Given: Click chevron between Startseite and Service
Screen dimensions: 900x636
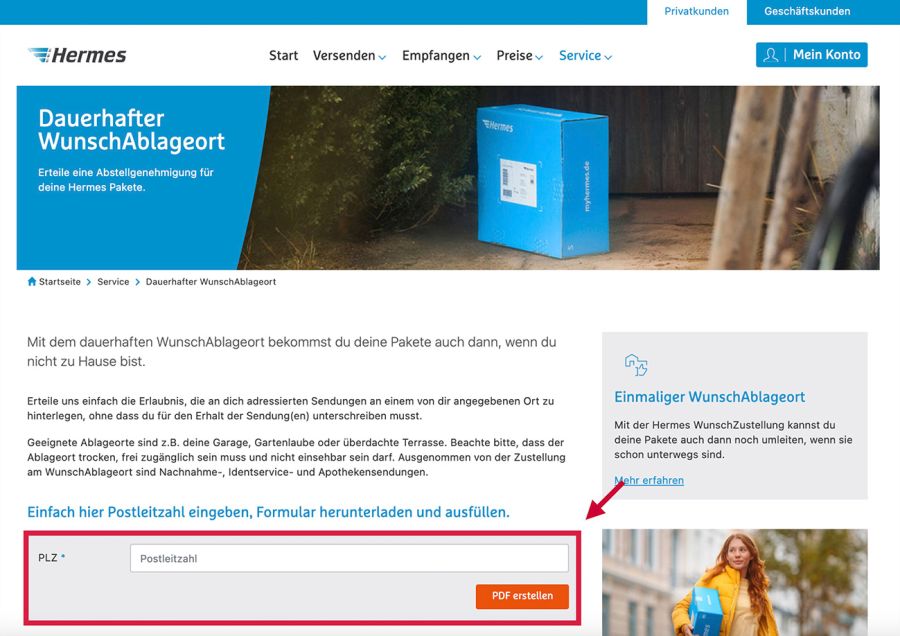Looking at the screenshot, I should click(x=88, y=282).
